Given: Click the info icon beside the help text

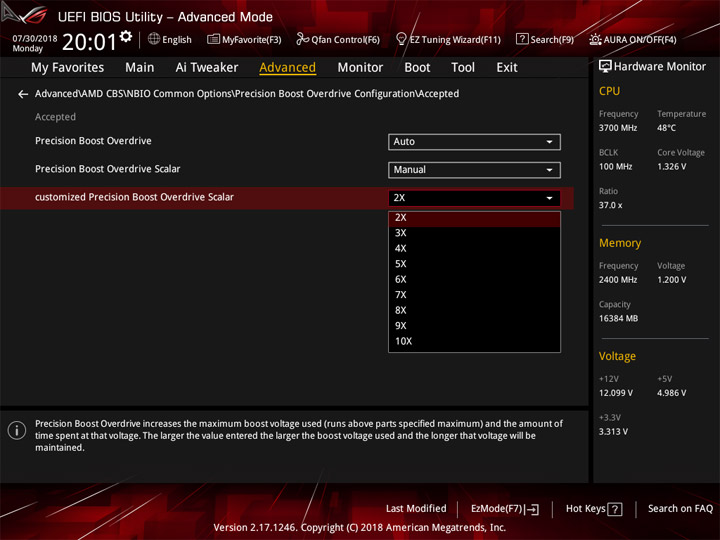Looking at the screenshot, I should pos(17,431).
